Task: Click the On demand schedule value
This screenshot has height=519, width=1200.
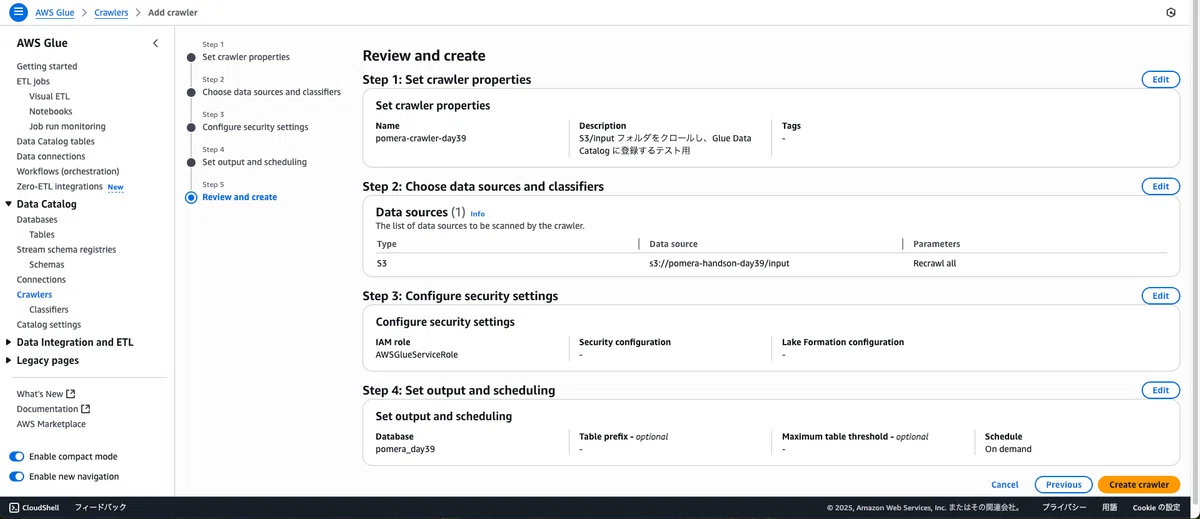Action: tap(1008, 449)
